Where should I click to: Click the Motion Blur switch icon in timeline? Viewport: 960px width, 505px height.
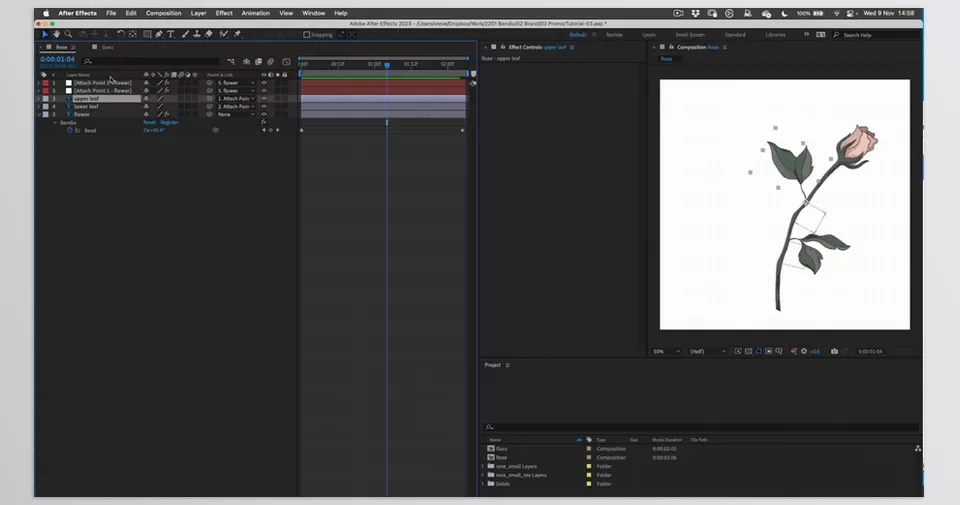(x=271, y=61)
